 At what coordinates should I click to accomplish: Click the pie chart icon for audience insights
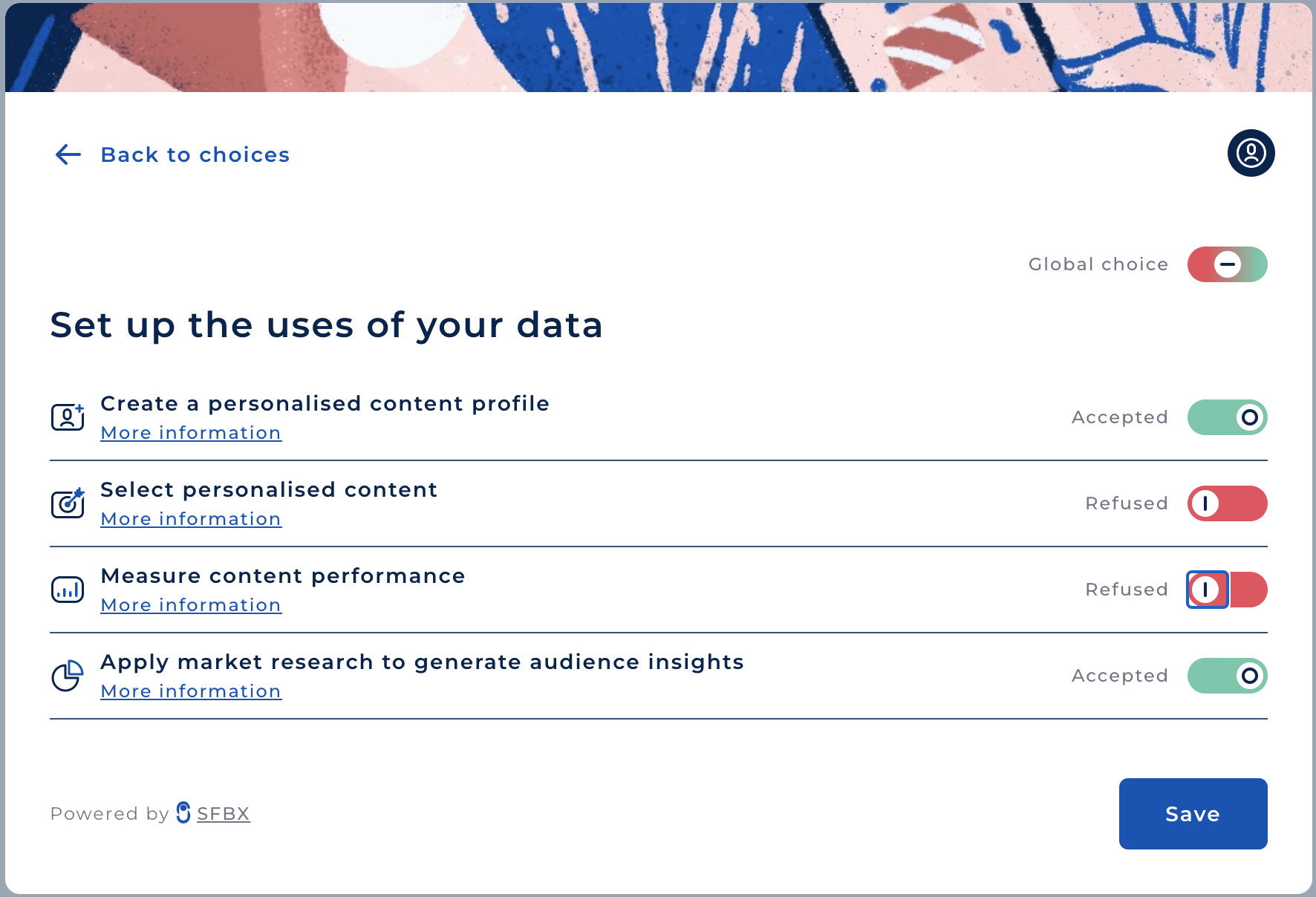pyautogui.click(x=66, y=676)
